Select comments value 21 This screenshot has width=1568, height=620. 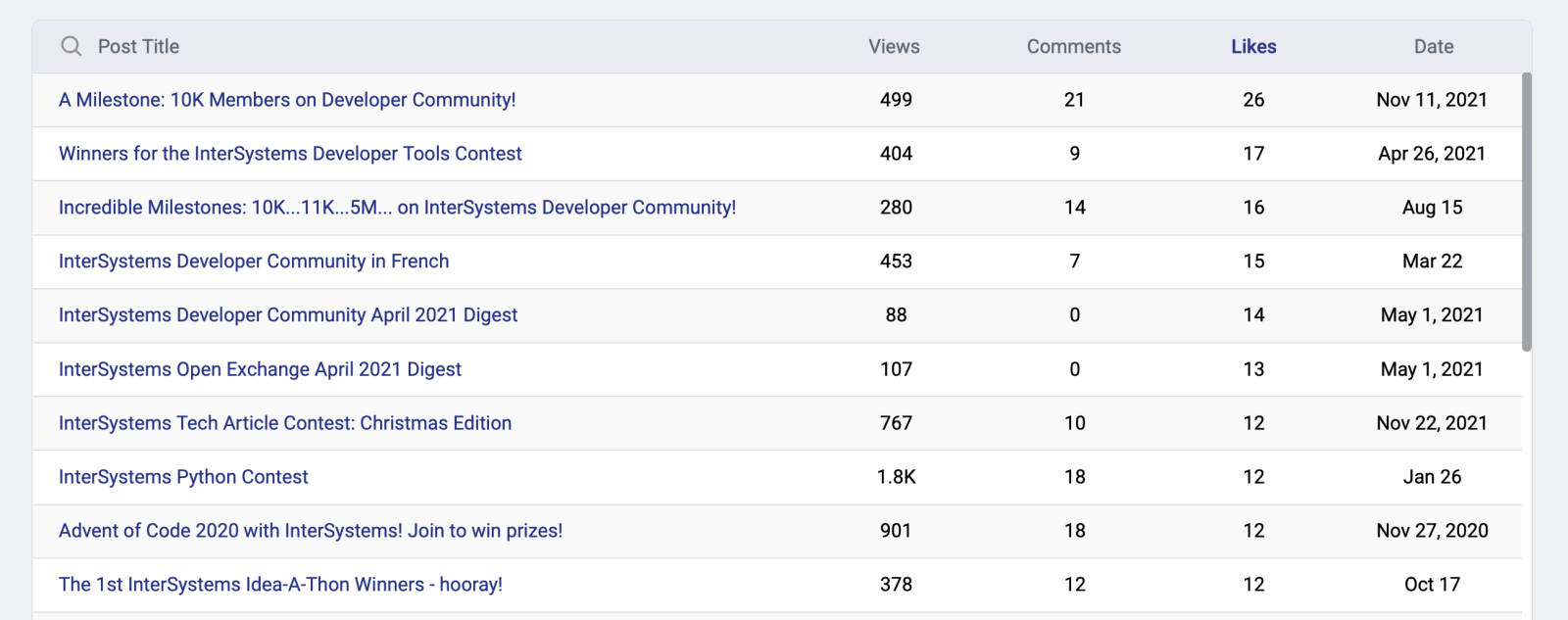point(1074,100)
